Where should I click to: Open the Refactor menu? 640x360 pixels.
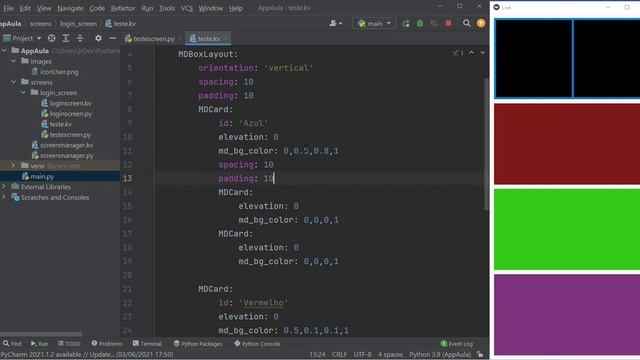[122, 8]
